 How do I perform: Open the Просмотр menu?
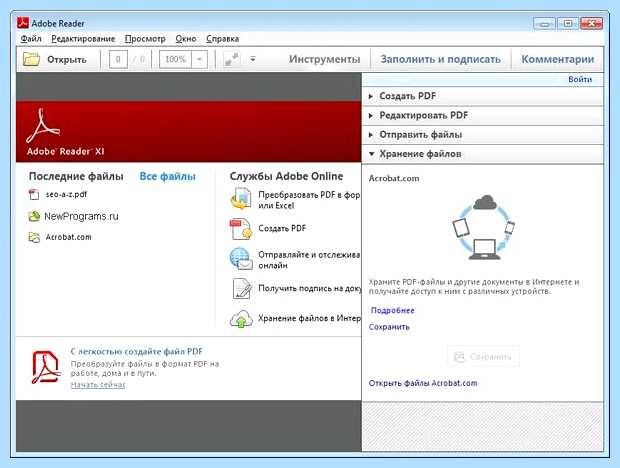point(145,39)
